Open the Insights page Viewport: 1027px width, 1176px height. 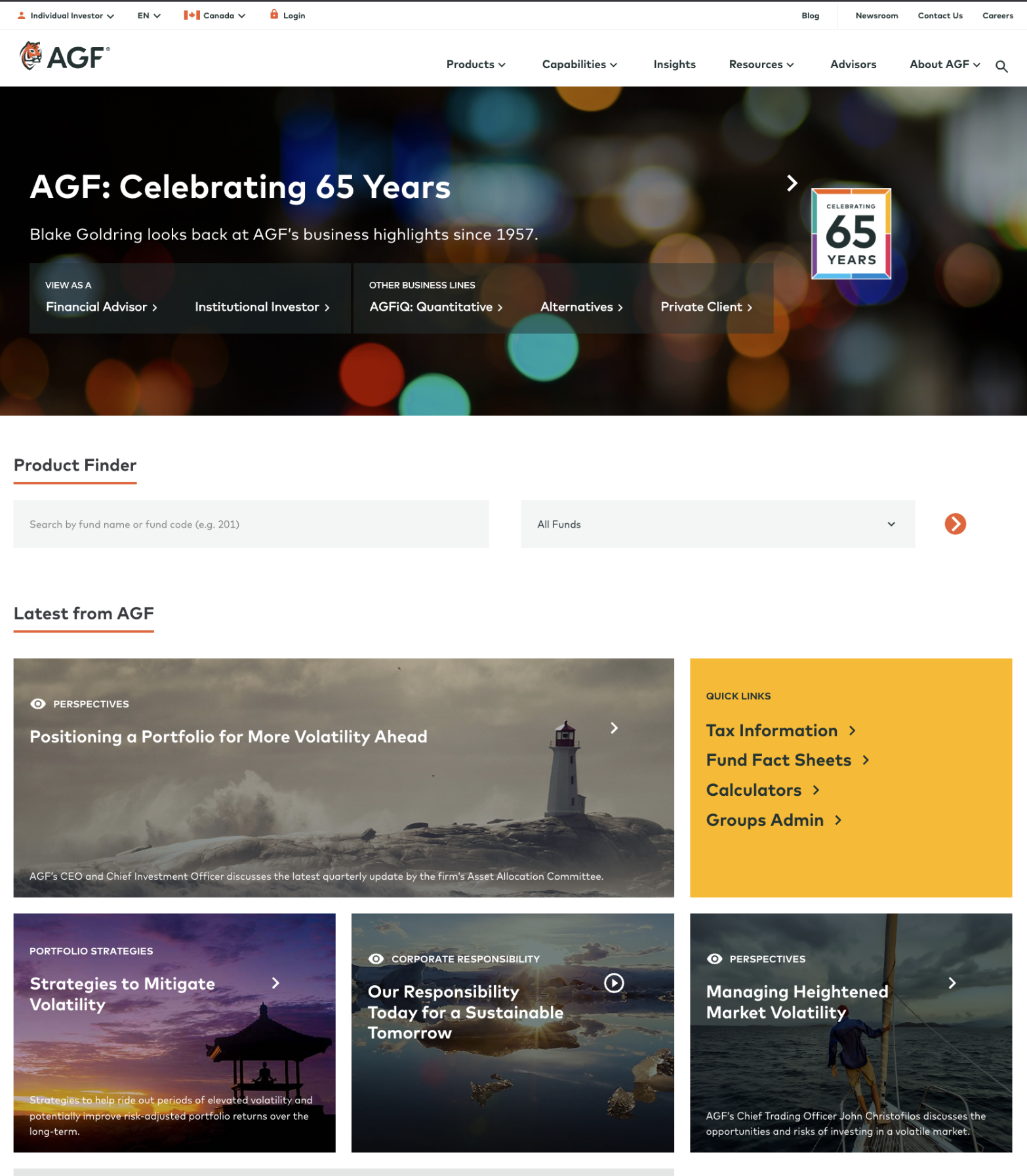click(x=674, y=64)
